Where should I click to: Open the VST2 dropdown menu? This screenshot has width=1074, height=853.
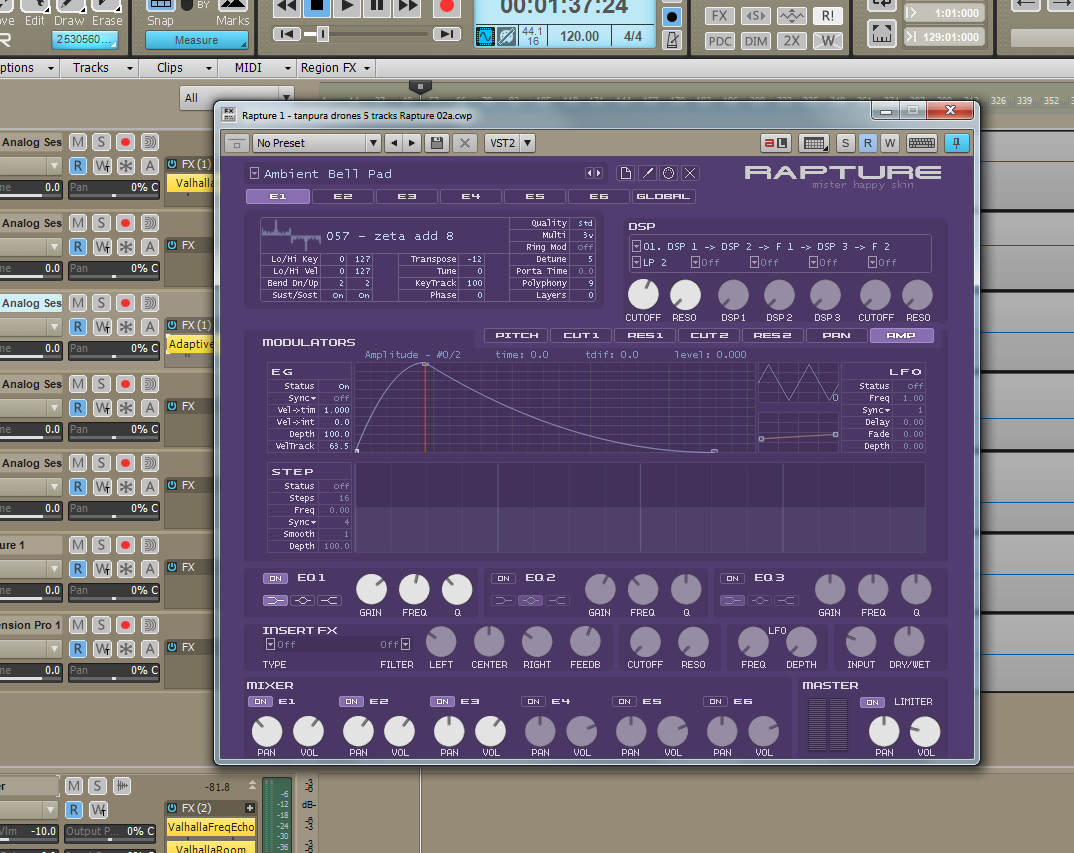pyautogui.click(x=510, y=143)
